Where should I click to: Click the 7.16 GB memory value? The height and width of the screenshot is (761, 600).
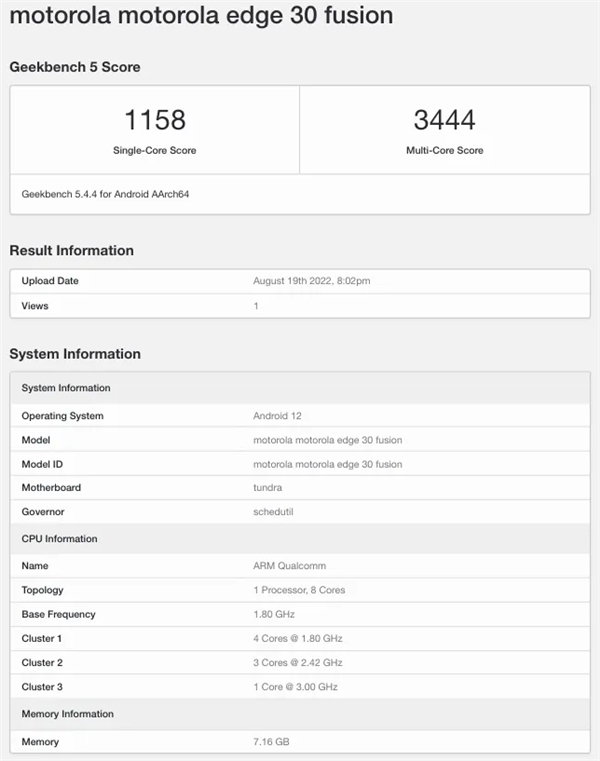(x=271, y=742)
